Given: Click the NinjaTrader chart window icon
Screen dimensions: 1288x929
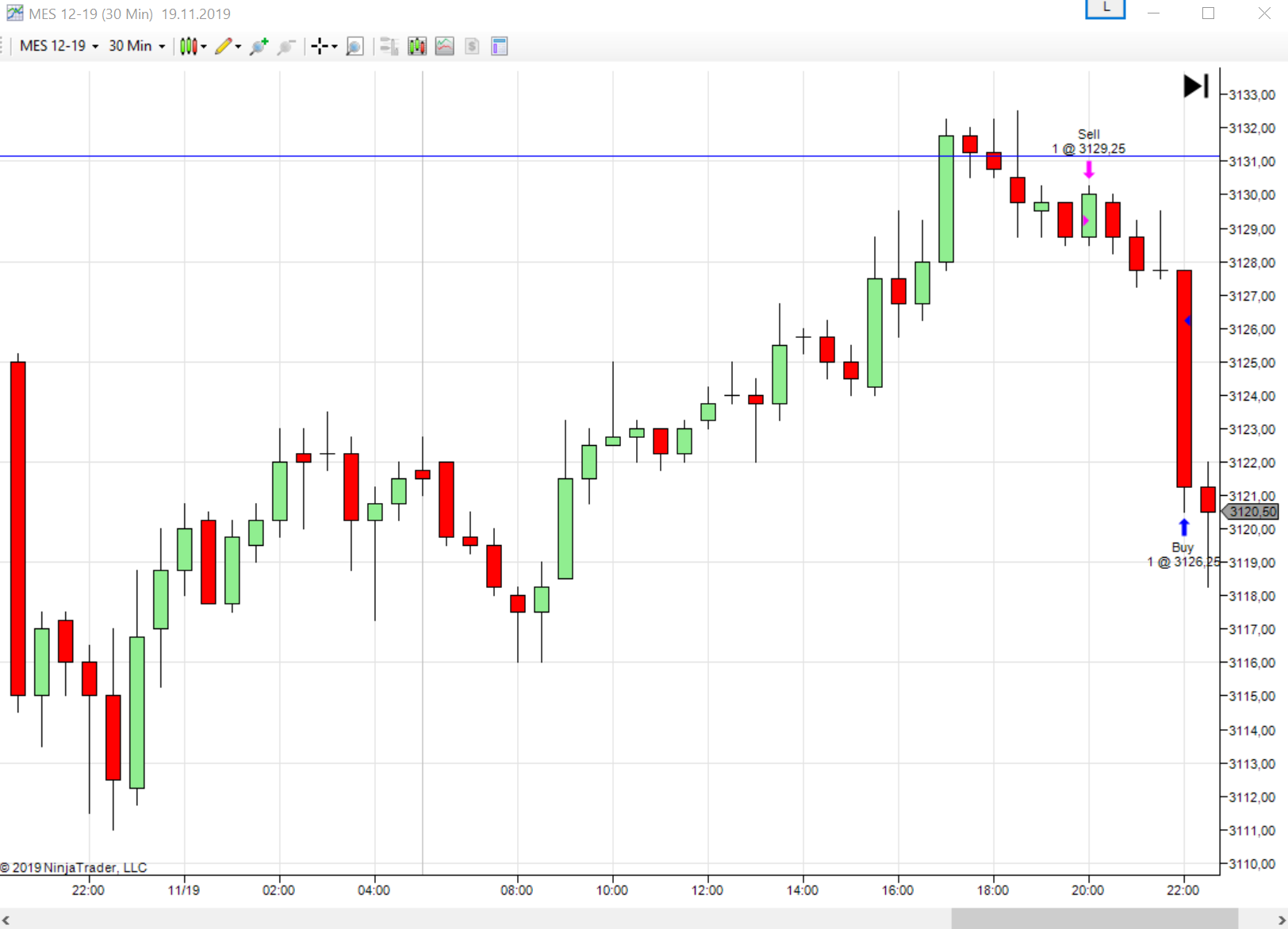Looking at the screenshot, I should [14, 13].
